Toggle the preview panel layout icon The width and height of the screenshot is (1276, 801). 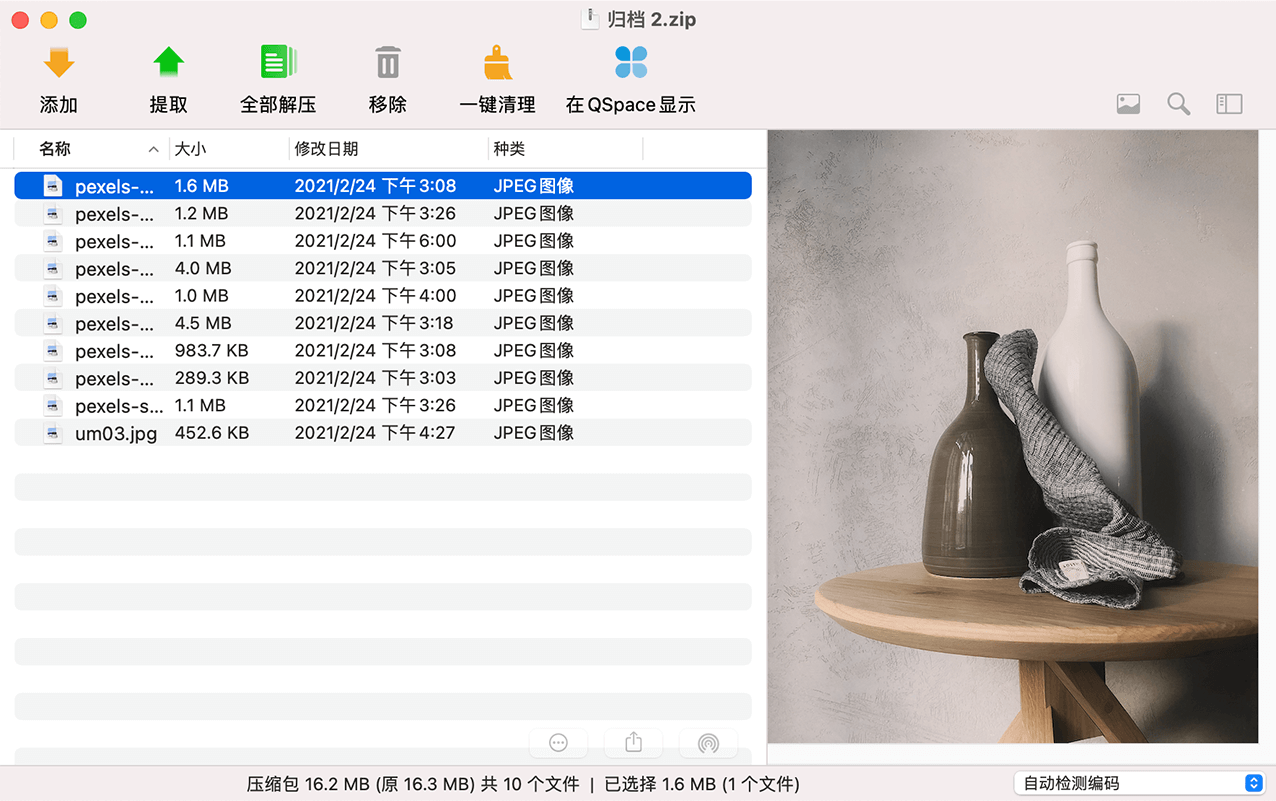[1229, 103]
